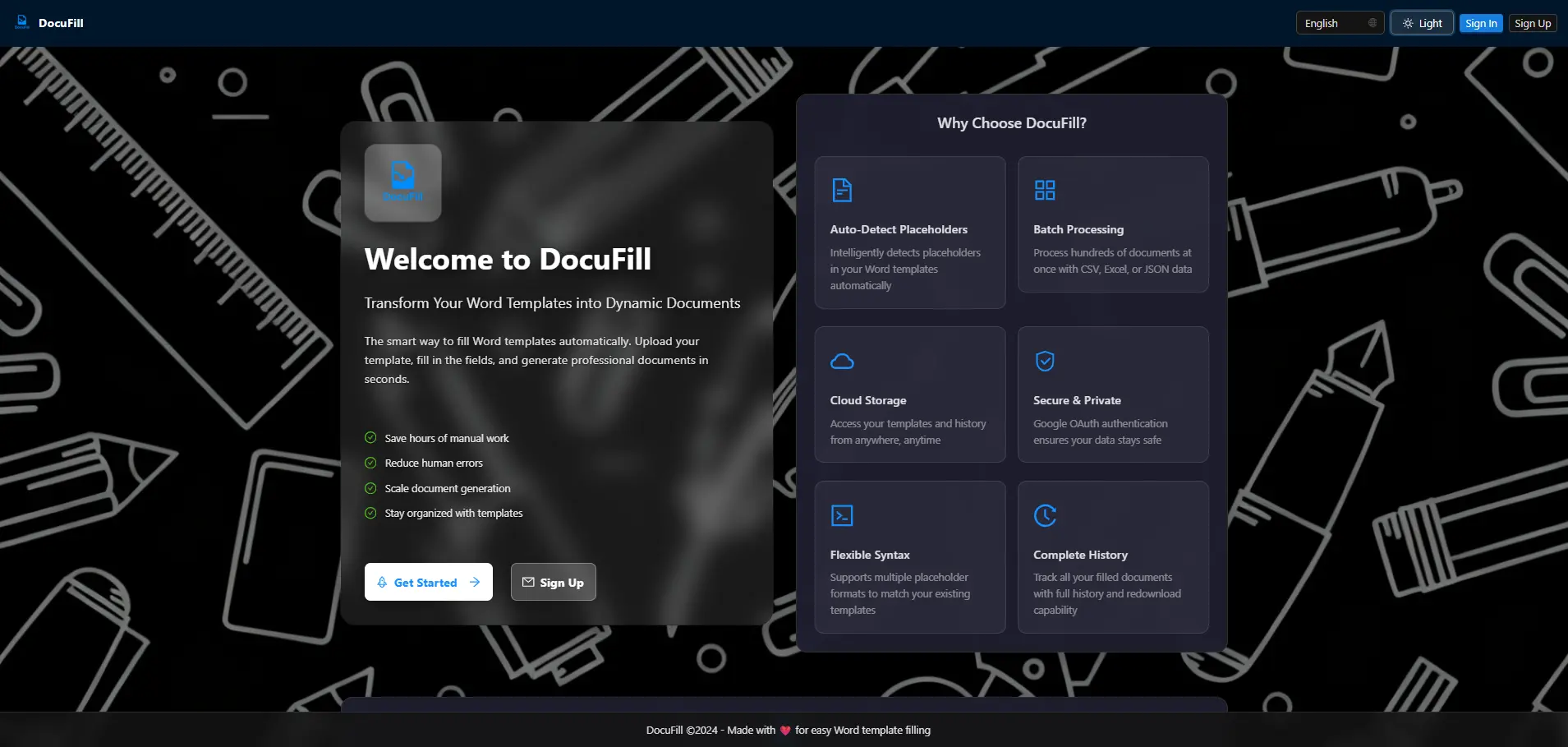Click the checkmark beside Reduce human errors
This screenshot has width=1568, height=747.
(x=371, y=463)
